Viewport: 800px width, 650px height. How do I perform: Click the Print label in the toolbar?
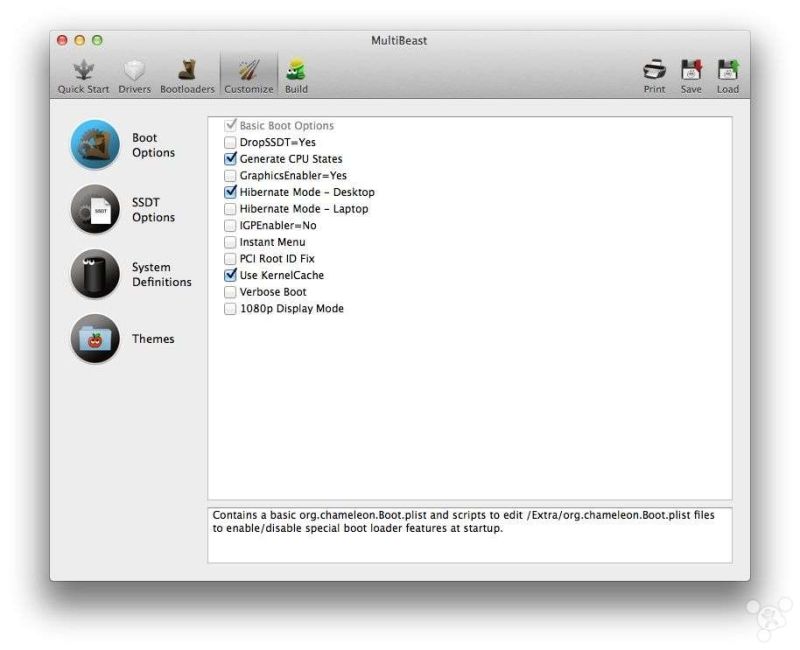click(655, 89)
